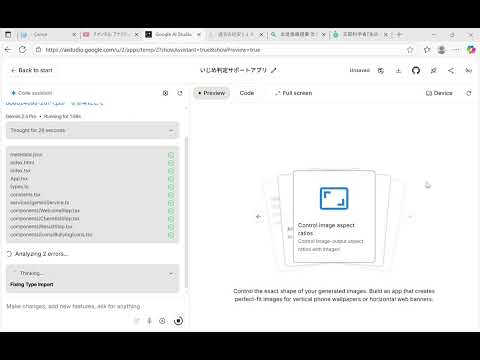Screen dimensions: 480x360
Task: Open metadata.json in file list
Action: (26, 155)
